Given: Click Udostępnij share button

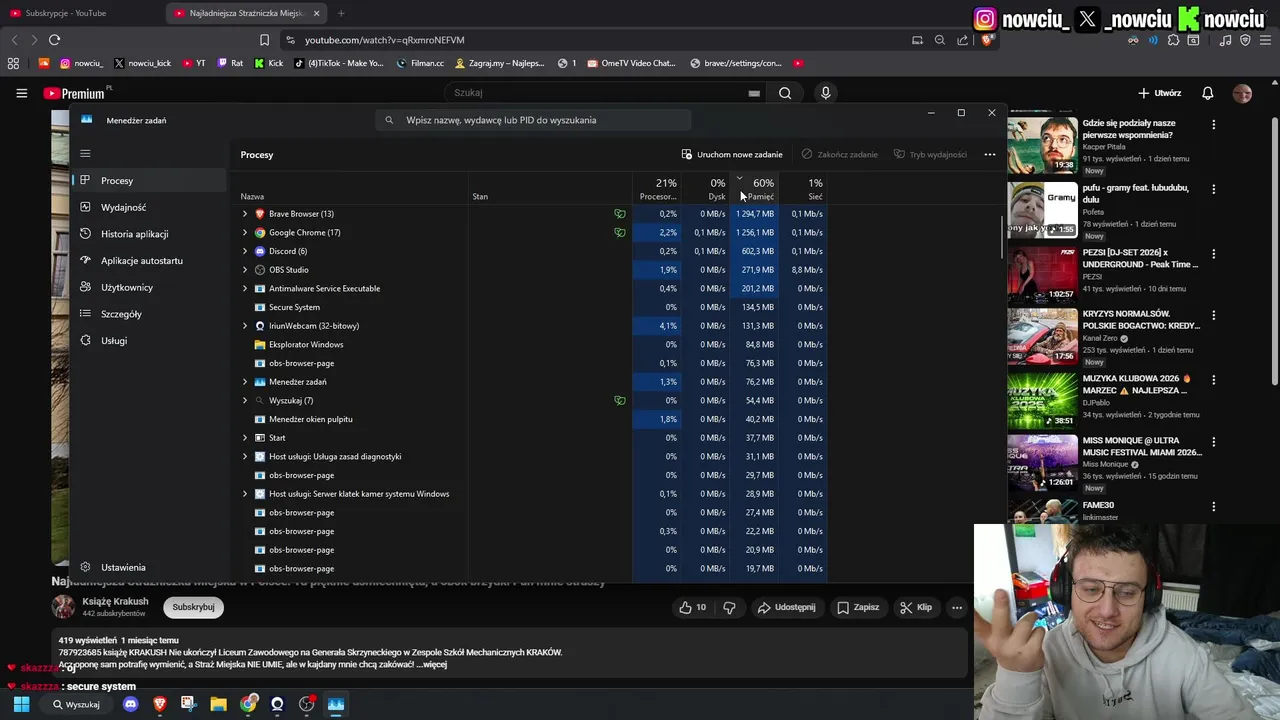Looking at the screenshot, I should (786, 607).
